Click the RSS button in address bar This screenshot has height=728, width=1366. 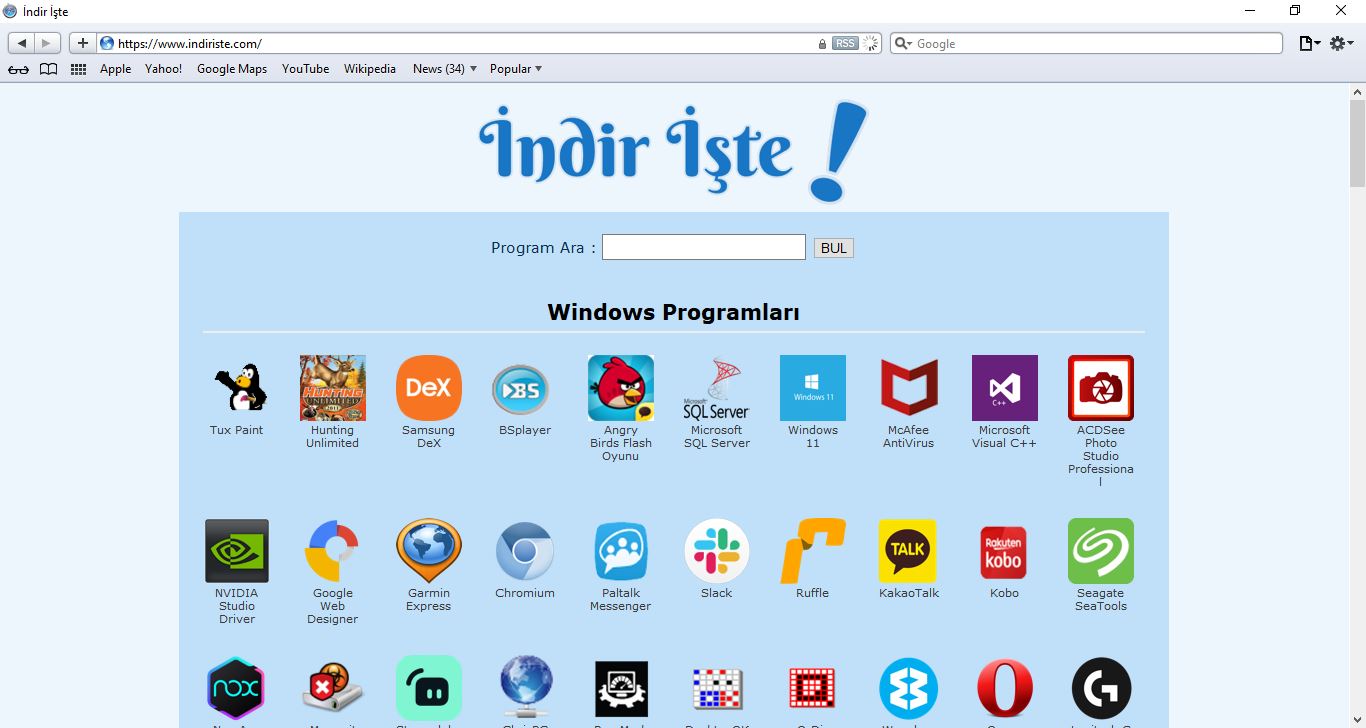click(845, 44)
